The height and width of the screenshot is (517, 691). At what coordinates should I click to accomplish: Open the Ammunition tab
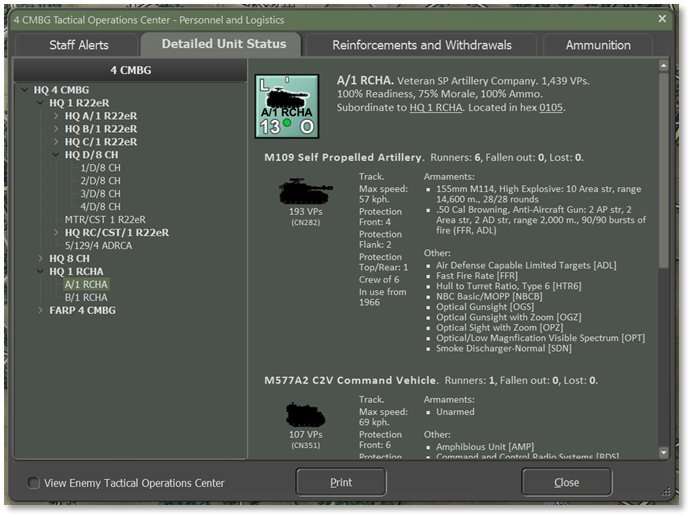pyautogui.click(x=597, y=45)
